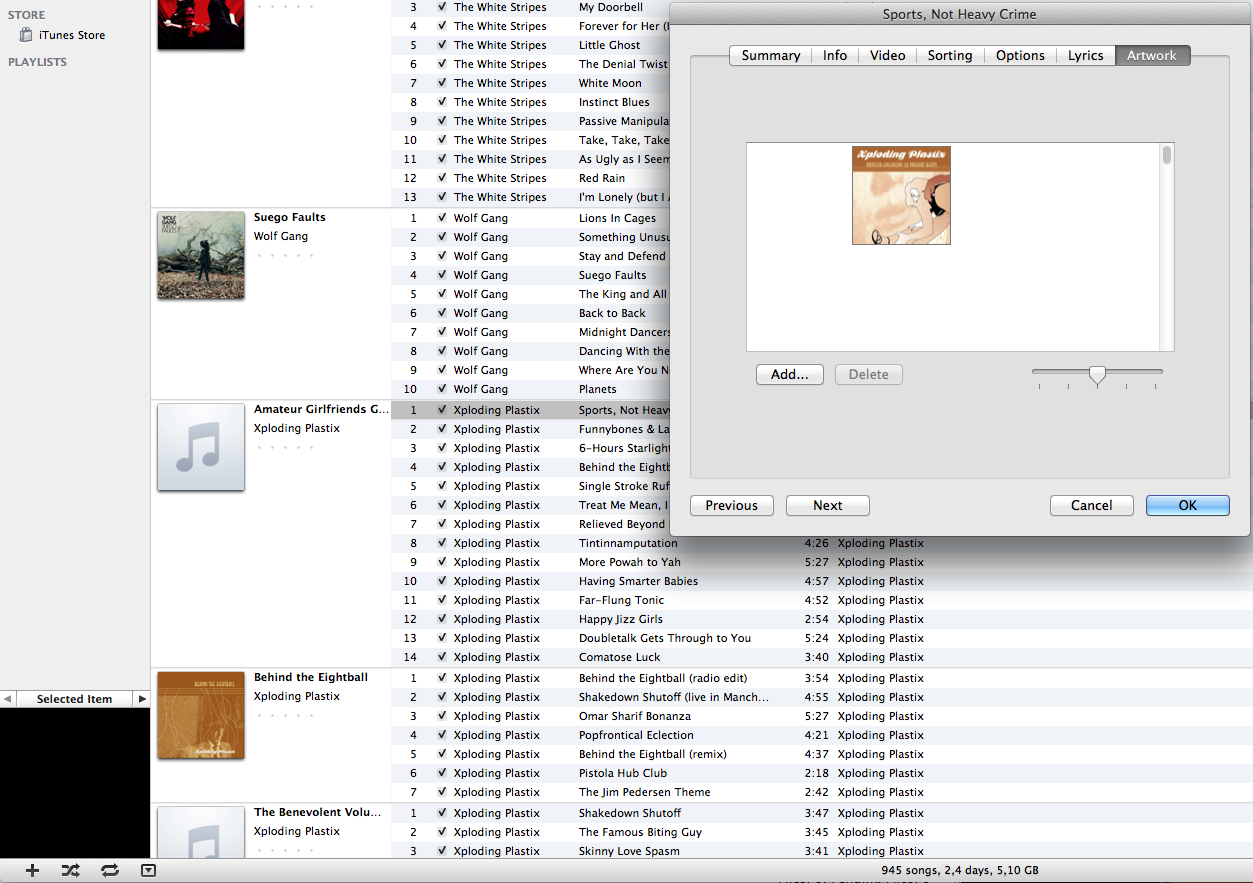Uncheck the Suego Faults track checkbox

coord(442,275)
